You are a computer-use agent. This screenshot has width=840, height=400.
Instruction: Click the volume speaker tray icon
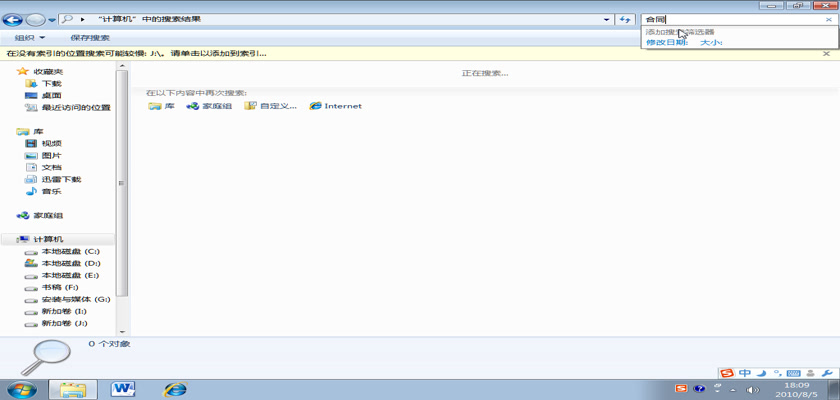tap(753, 389)
